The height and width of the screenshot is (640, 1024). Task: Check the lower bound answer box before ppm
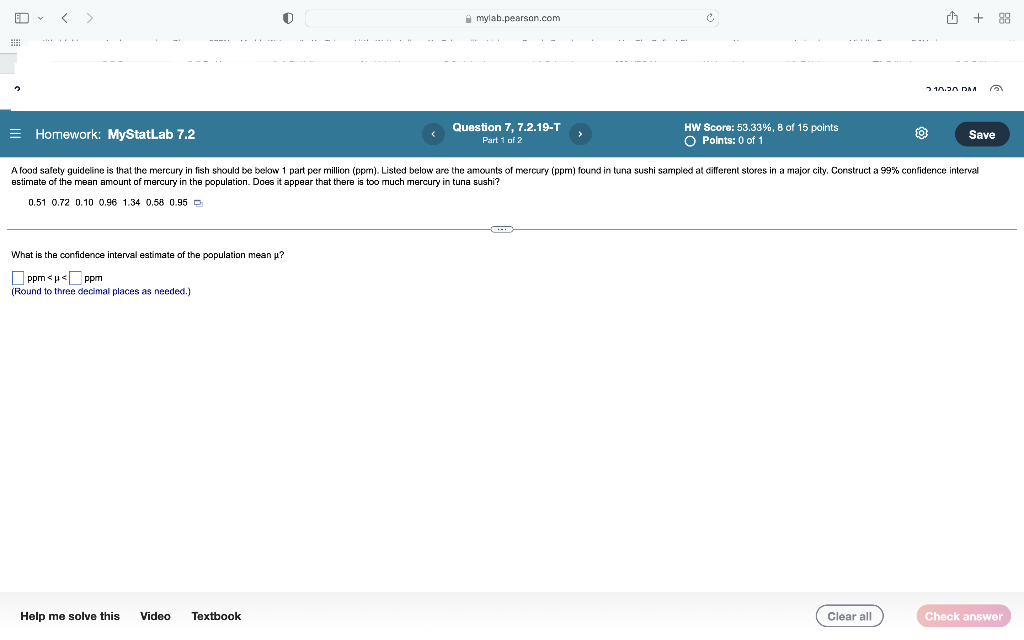click(17, 277)
